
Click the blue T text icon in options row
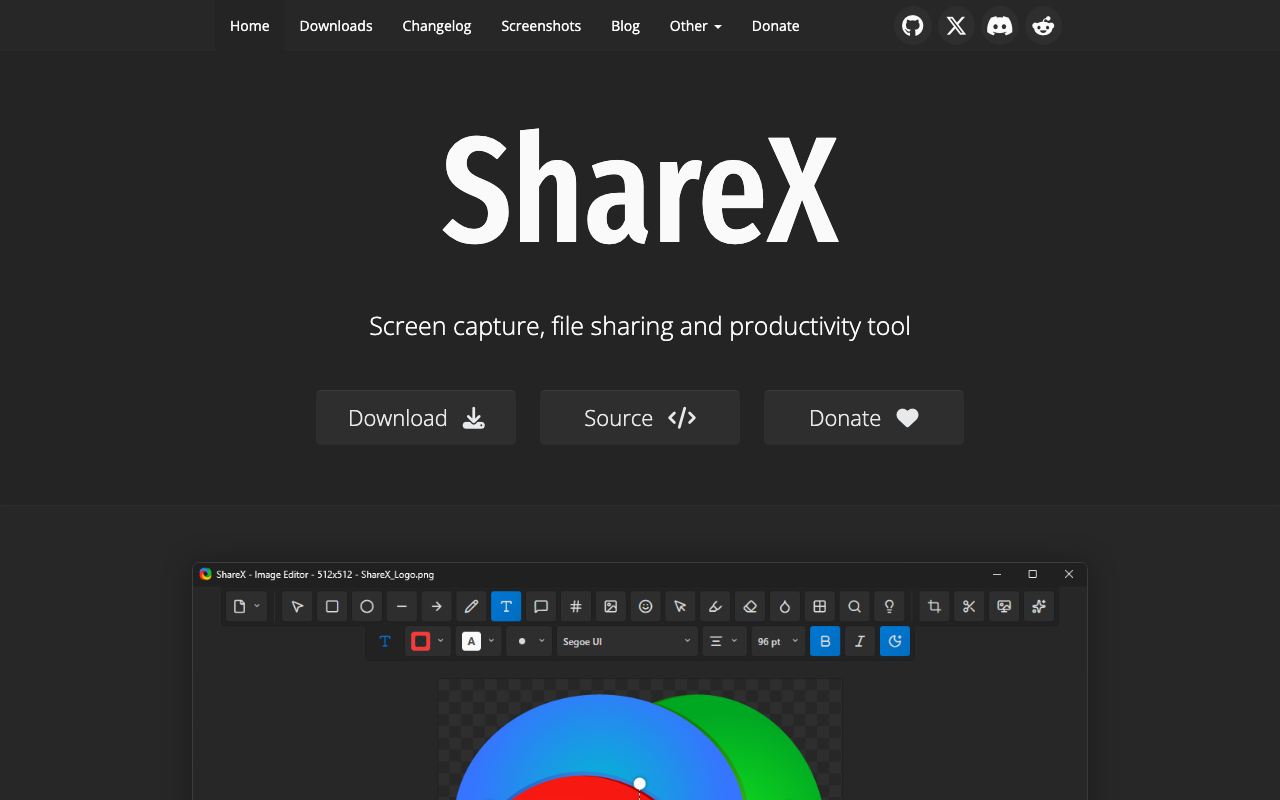tap(385, 641)
